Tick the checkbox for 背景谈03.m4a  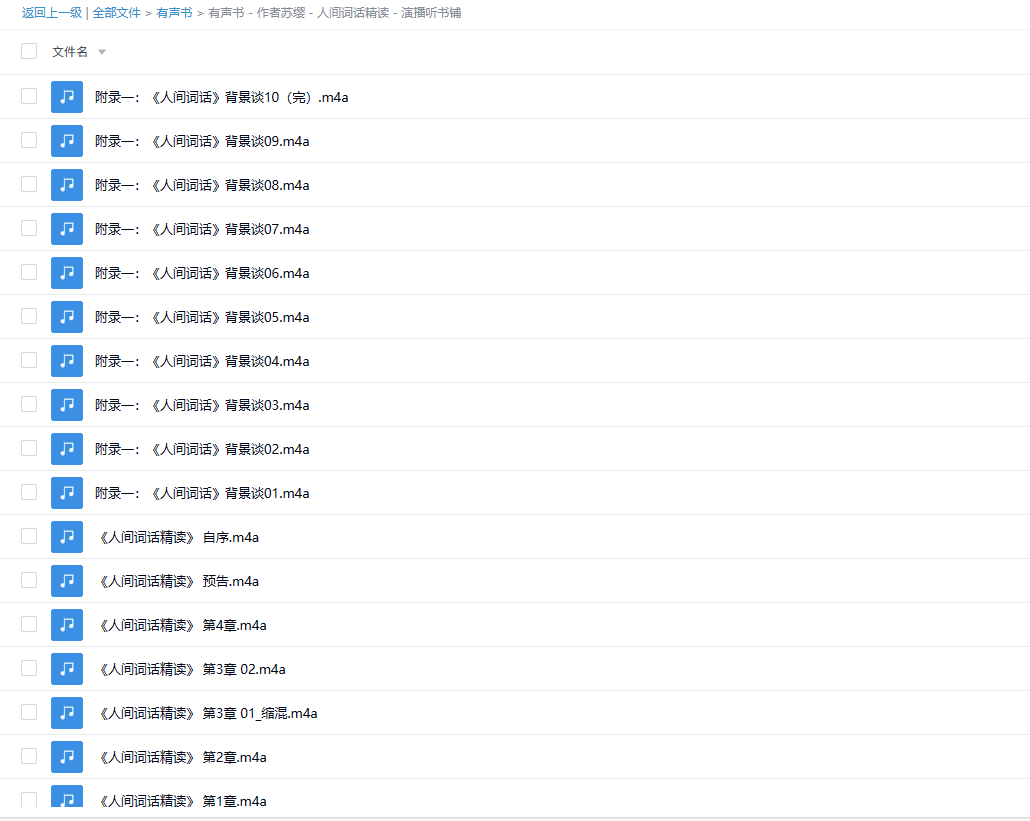click(29, 405)
